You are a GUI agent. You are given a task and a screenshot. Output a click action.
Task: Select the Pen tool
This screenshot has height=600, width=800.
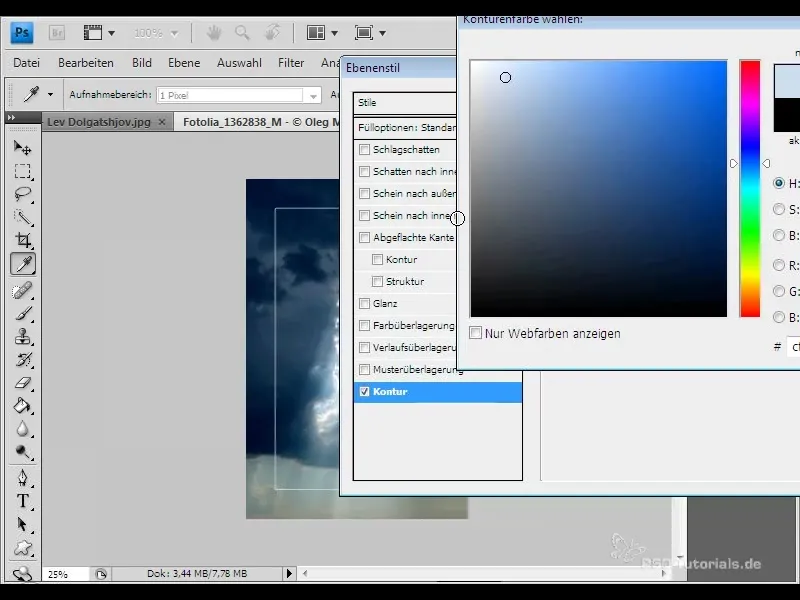pos(22,478)
